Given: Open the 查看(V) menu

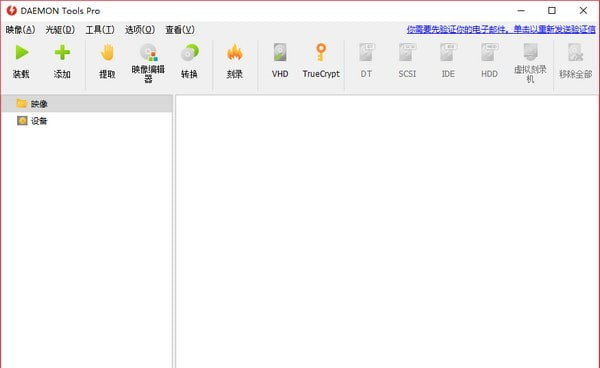Looking at the screenshot, I should [180, 30].
